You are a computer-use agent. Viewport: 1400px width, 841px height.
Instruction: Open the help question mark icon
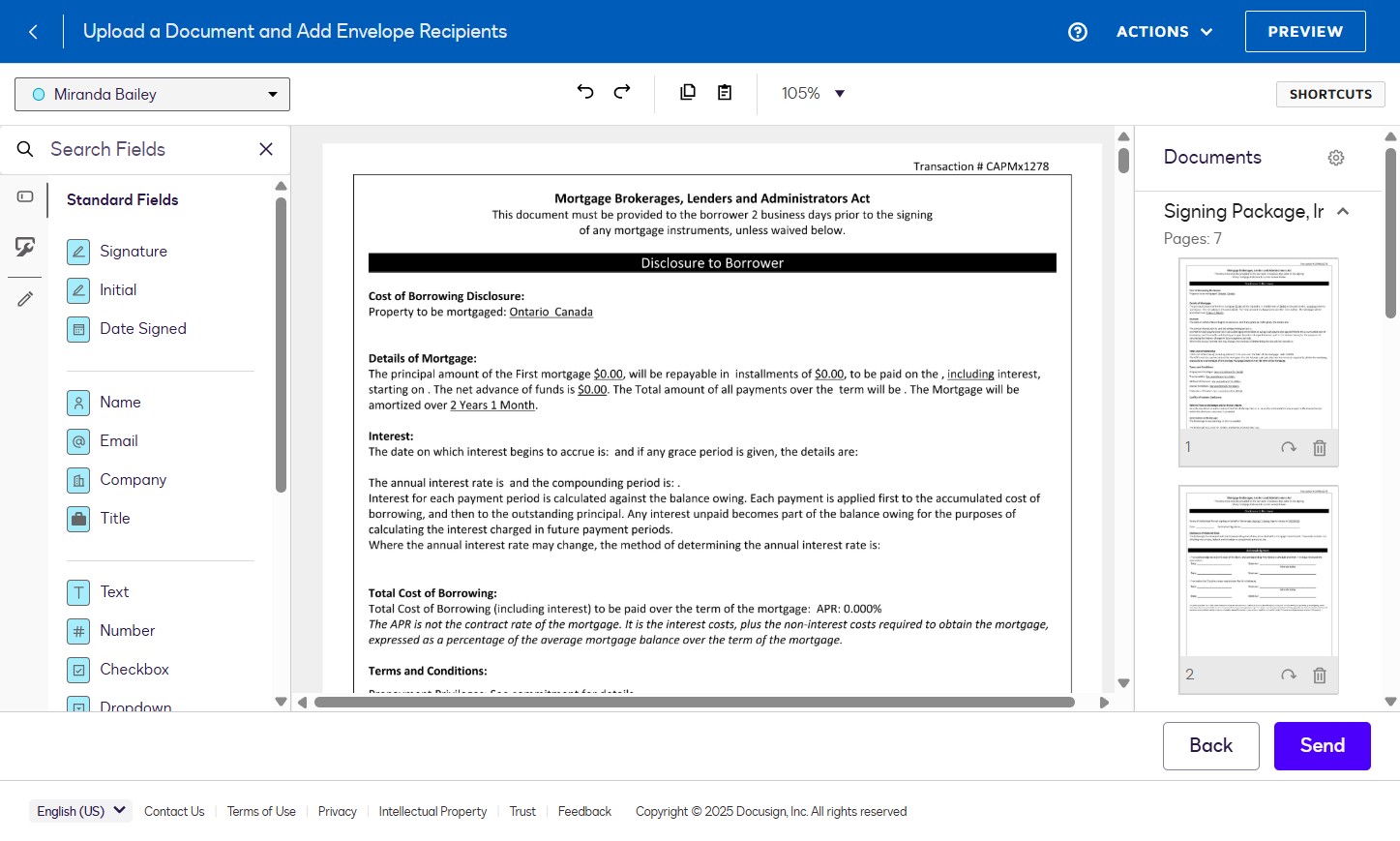(1078, 32)
